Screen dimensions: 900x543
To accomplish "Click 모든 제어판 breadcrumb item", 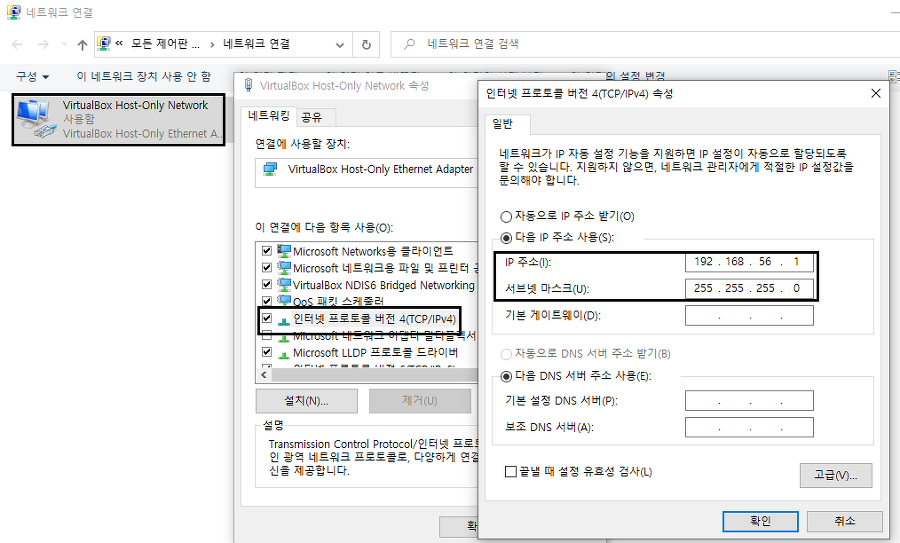I will tap(165, 44).
